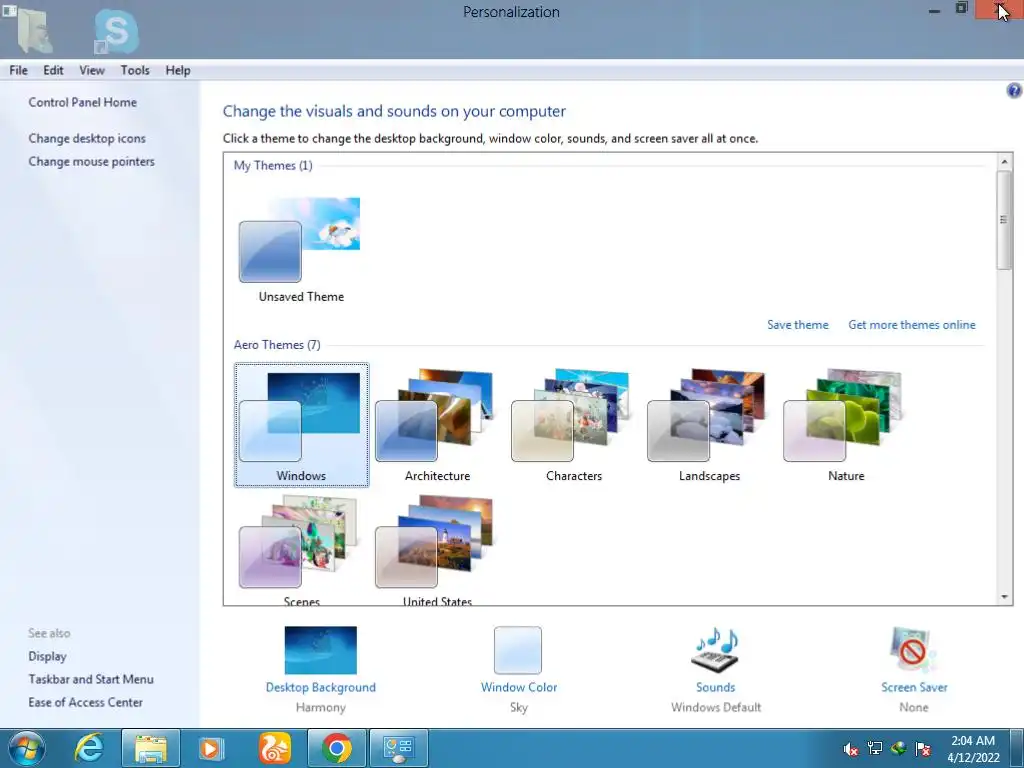The width and height of the screenshot is (1024, 768).
Task: Open Change mouse pointers link
Action: 91,161
